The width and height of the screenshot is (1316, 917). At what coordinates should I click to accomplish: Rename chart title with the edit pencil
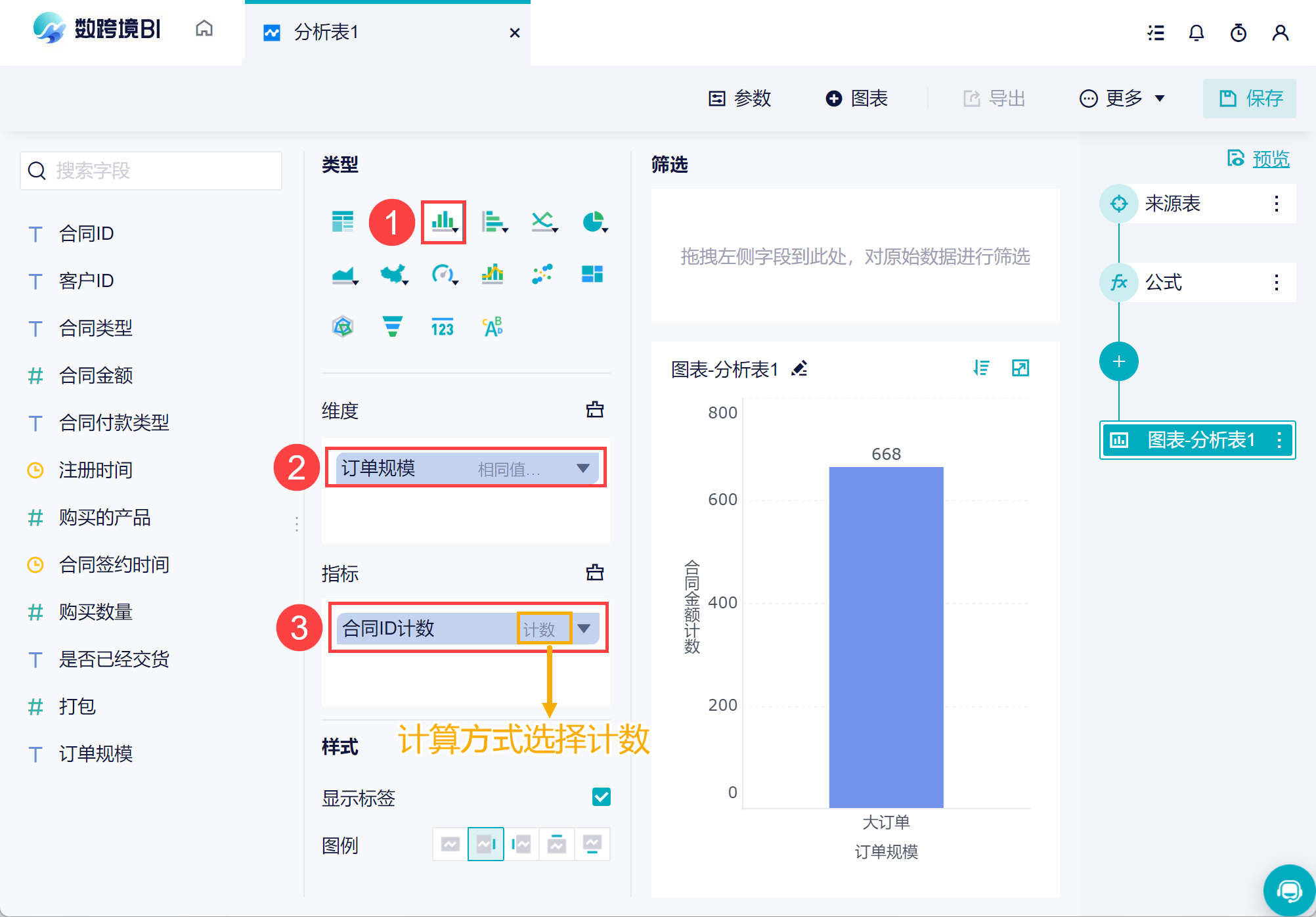click(799, 369)
